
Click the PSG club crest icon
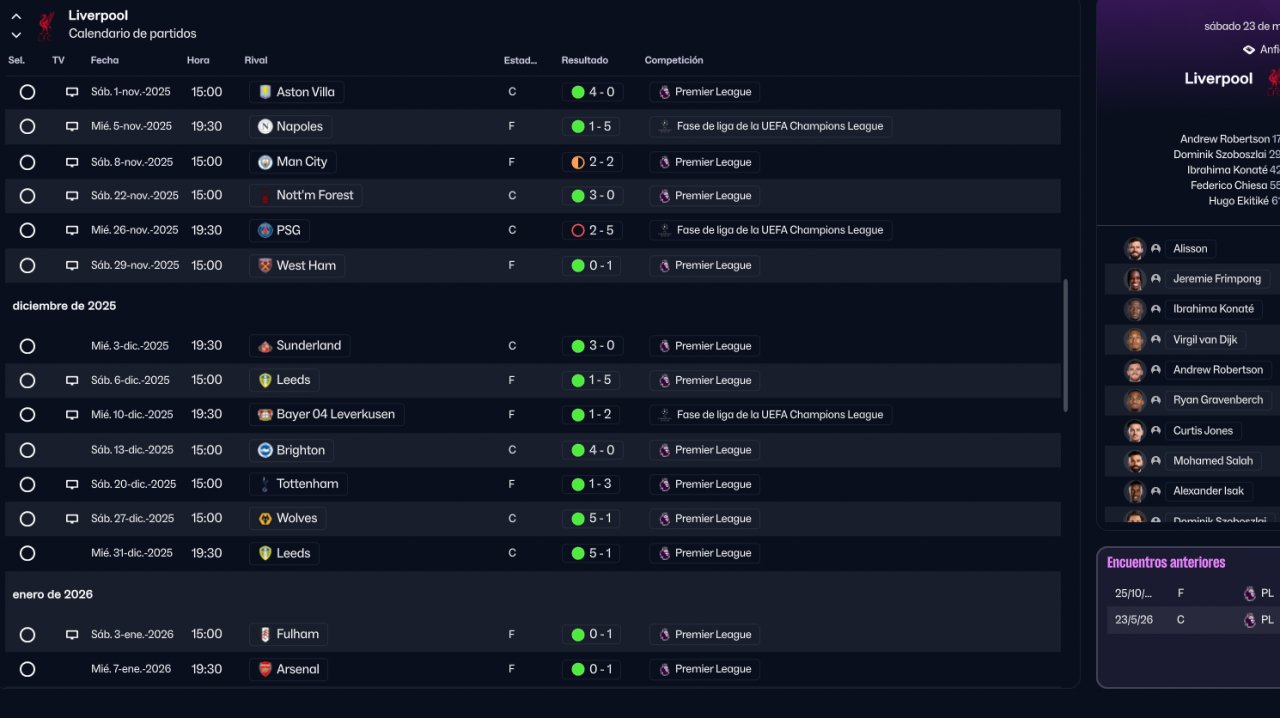(x=265, y=230)
